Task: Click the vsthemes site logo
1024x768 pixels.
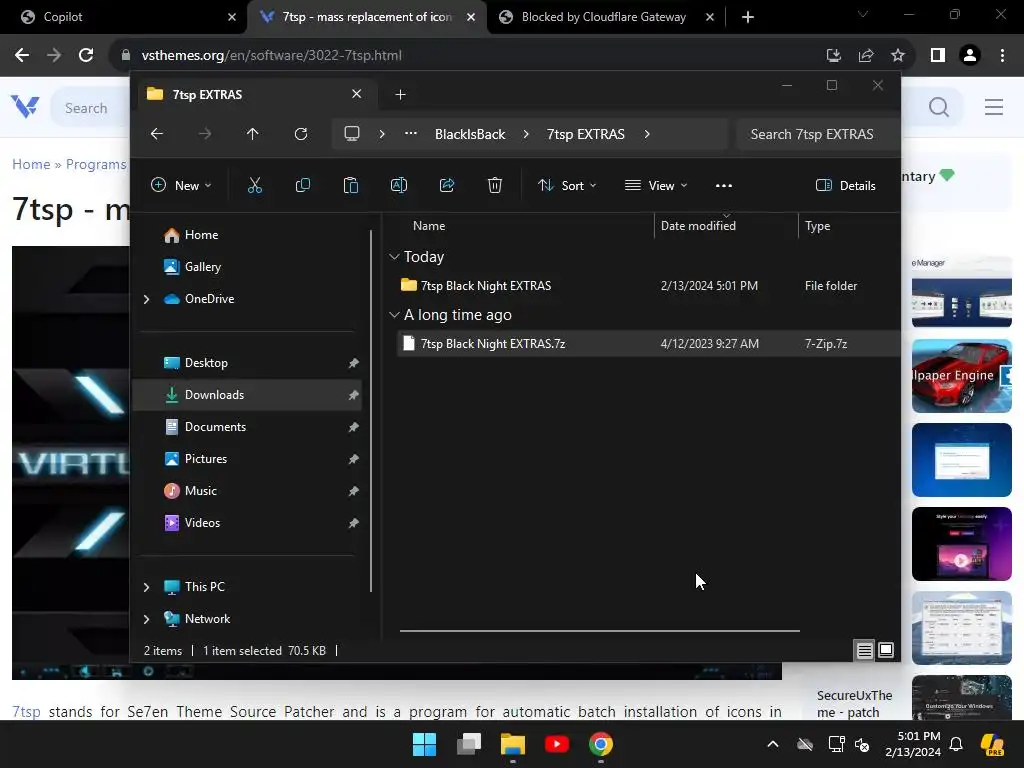Action: tap(25, 106)
